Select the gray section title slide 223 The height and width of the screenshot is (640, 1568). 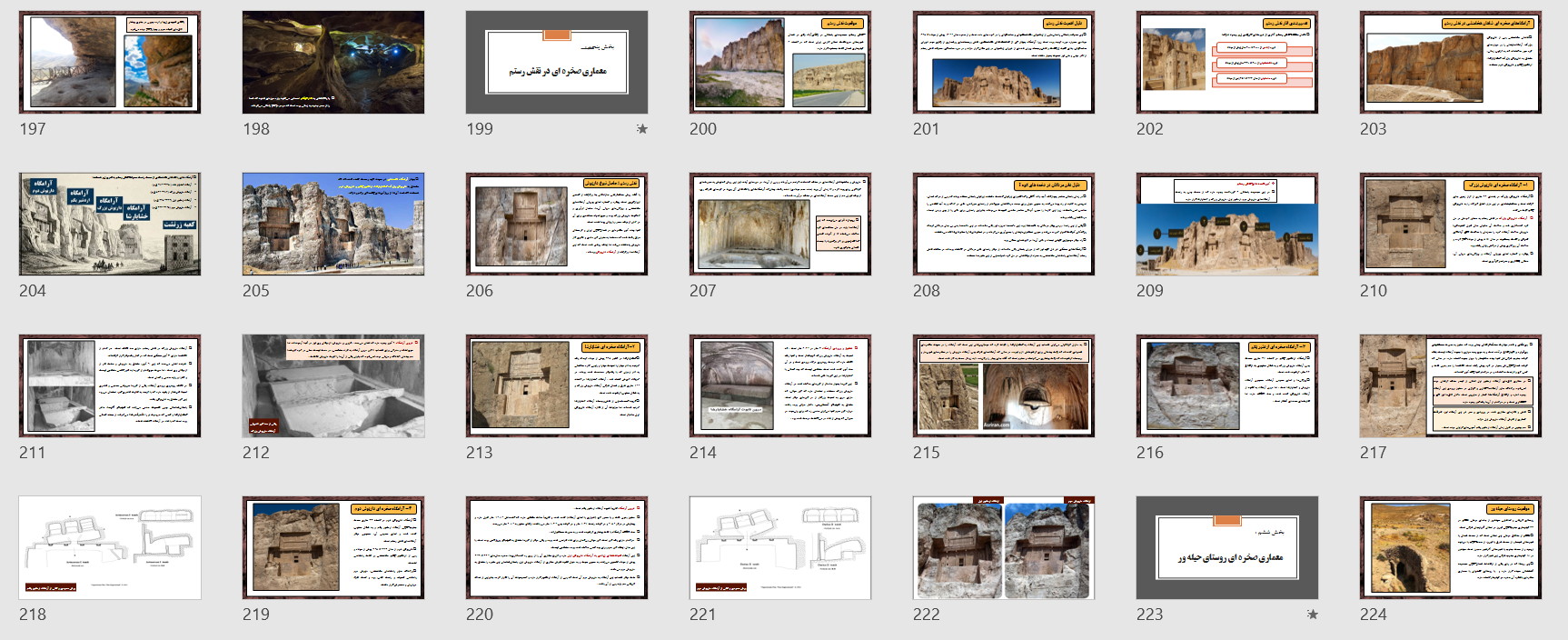tap(1227, 548)
